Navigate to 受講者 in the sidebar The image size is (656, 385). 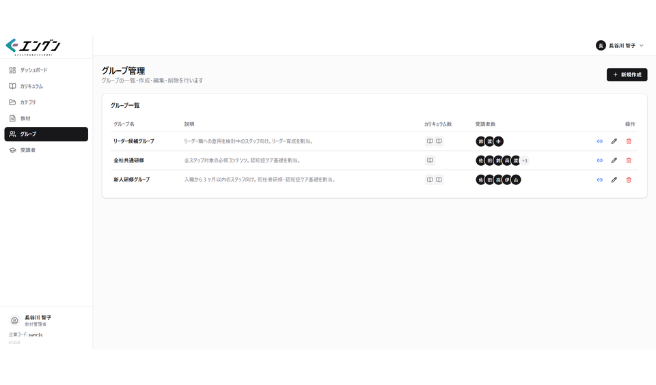tap(46, 150)
